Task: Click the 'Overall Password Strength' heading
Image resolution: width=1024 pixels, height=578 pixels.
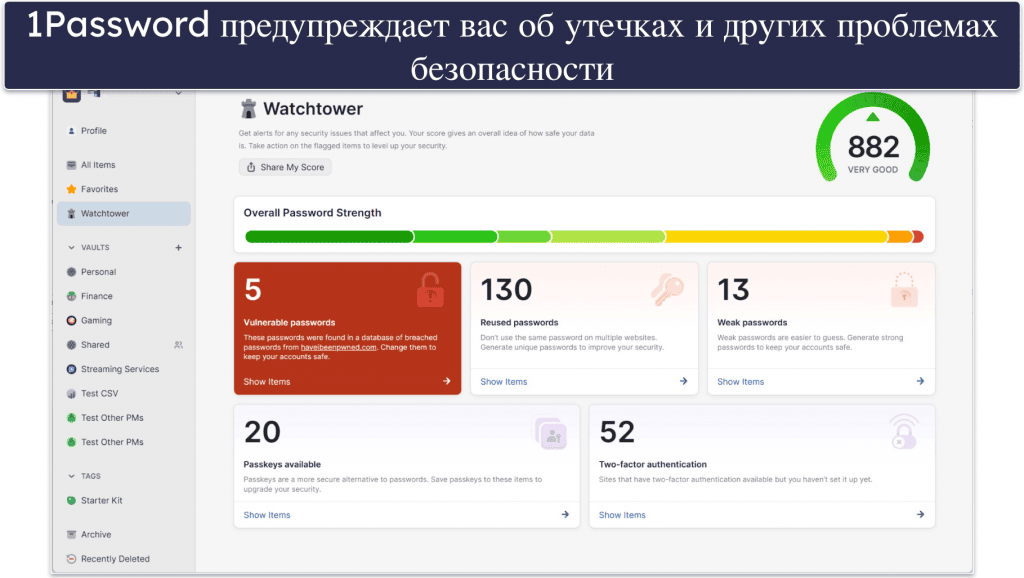Action: (312, 213)
